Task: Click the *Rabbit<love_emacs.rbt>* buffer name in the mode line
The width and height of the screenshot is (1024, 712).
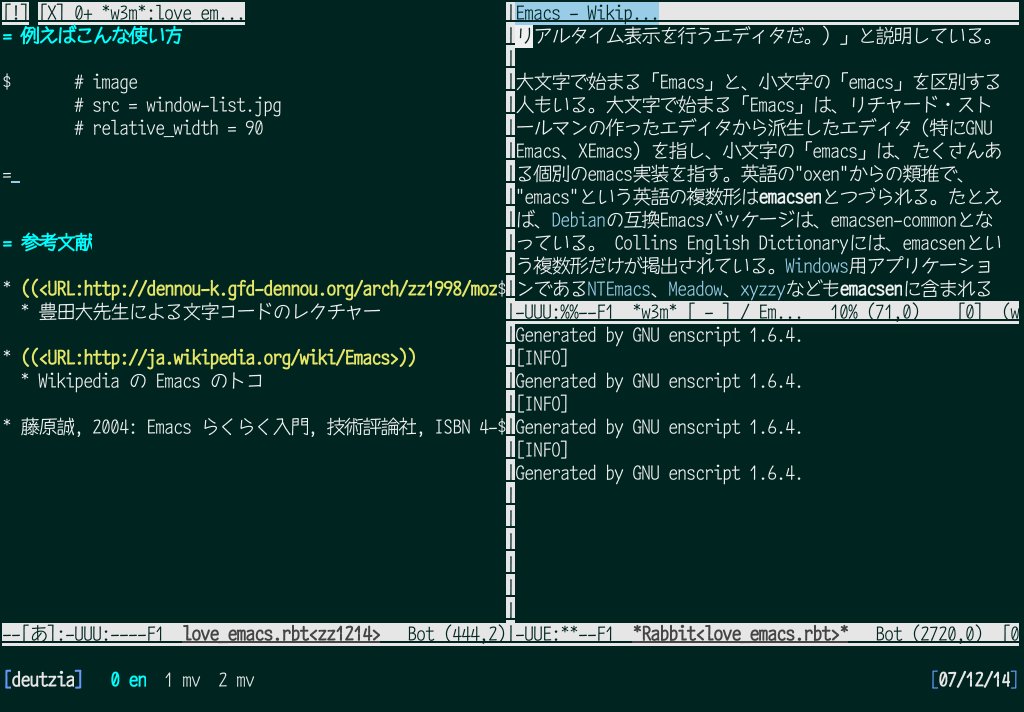Action: click(x=740, y=634)
